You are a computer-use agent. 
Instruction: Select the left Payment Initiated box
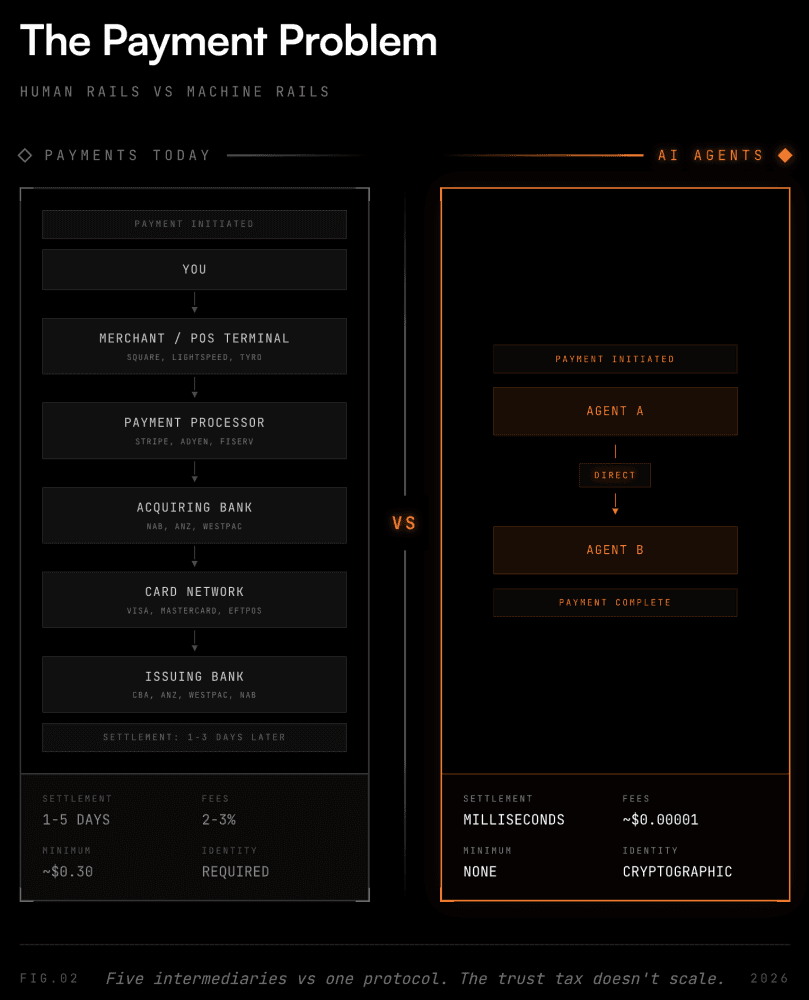[194, 224]
